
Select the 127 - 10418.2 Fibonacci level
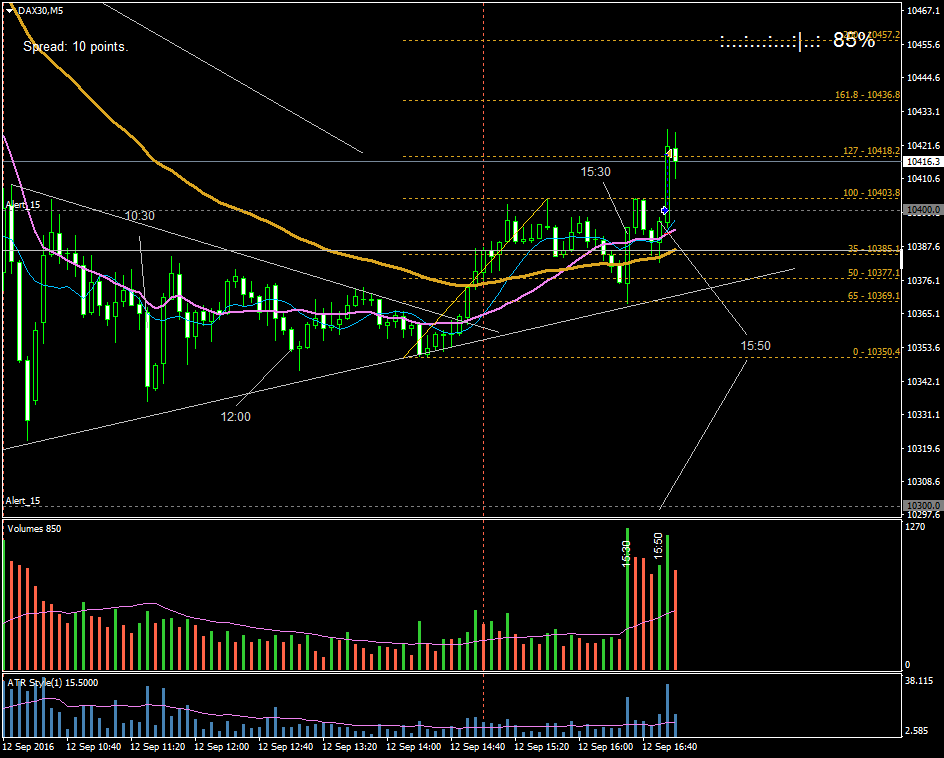tap(871, 151)
